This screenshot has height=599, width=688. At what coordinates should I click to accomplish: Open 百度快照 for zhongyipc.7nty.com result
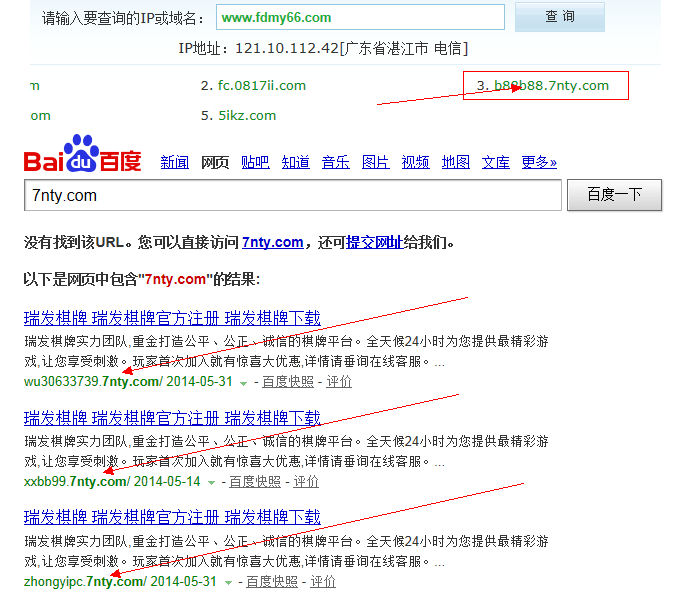tap(272, 582)
